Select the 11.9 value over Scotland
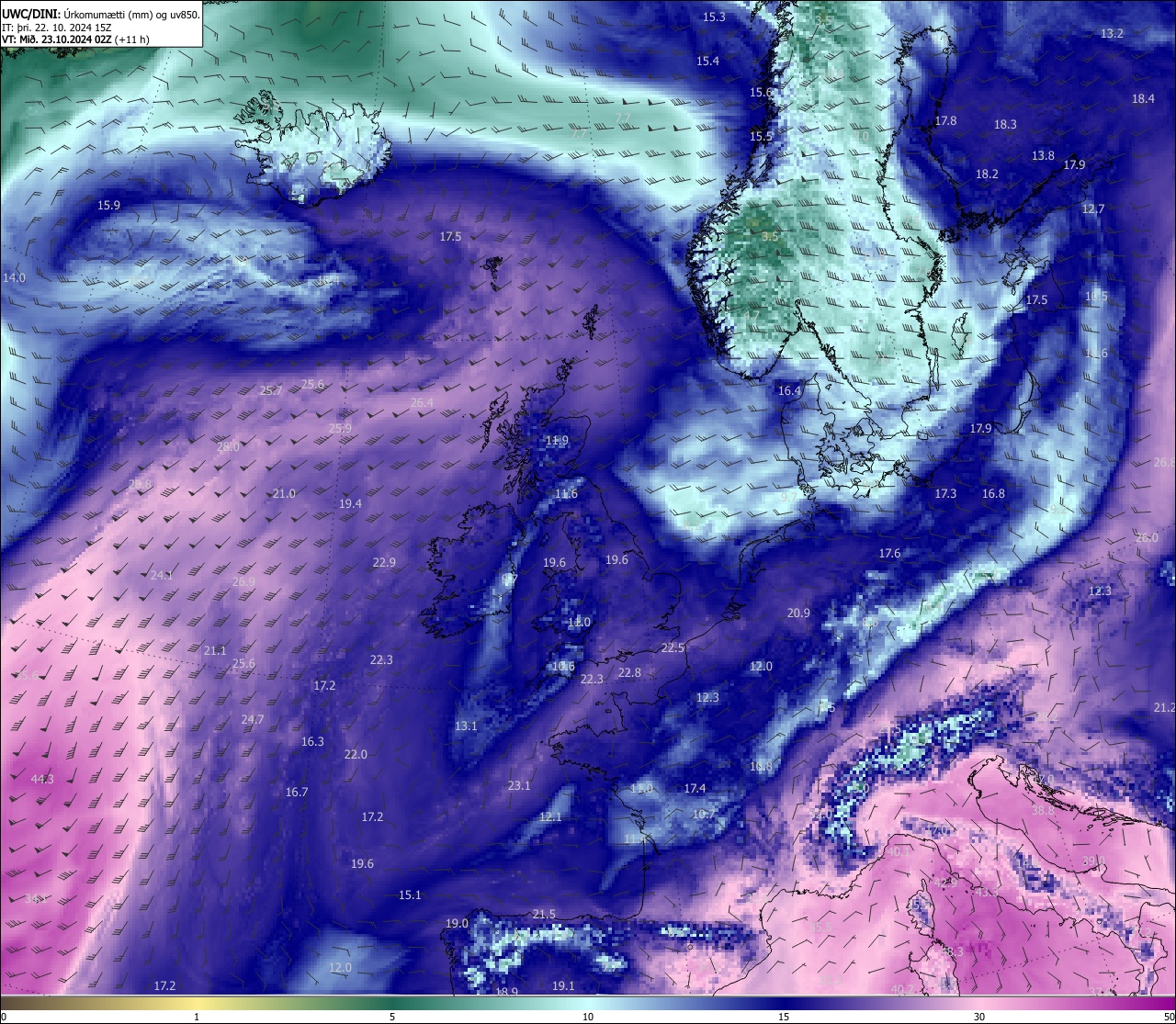This screenshot has height=1024, width=1176. pyautogui.click(x=557, y=440)
